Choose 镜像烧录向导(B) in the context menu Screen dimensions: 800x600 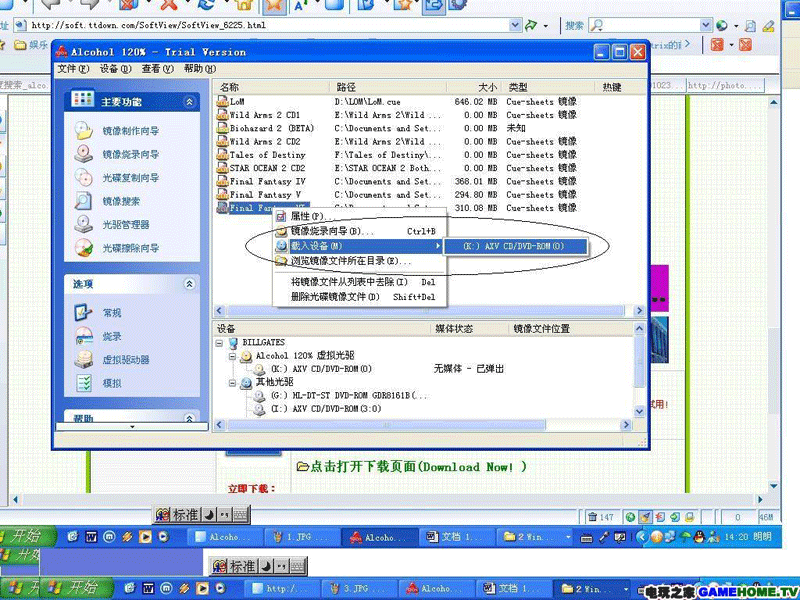tap(360, 231)
